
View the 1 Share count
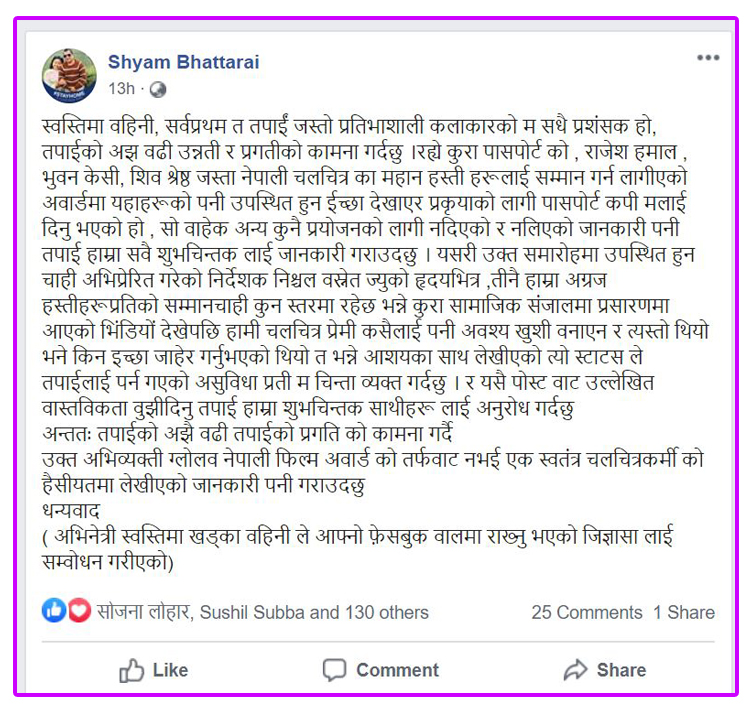coord(684,612)
